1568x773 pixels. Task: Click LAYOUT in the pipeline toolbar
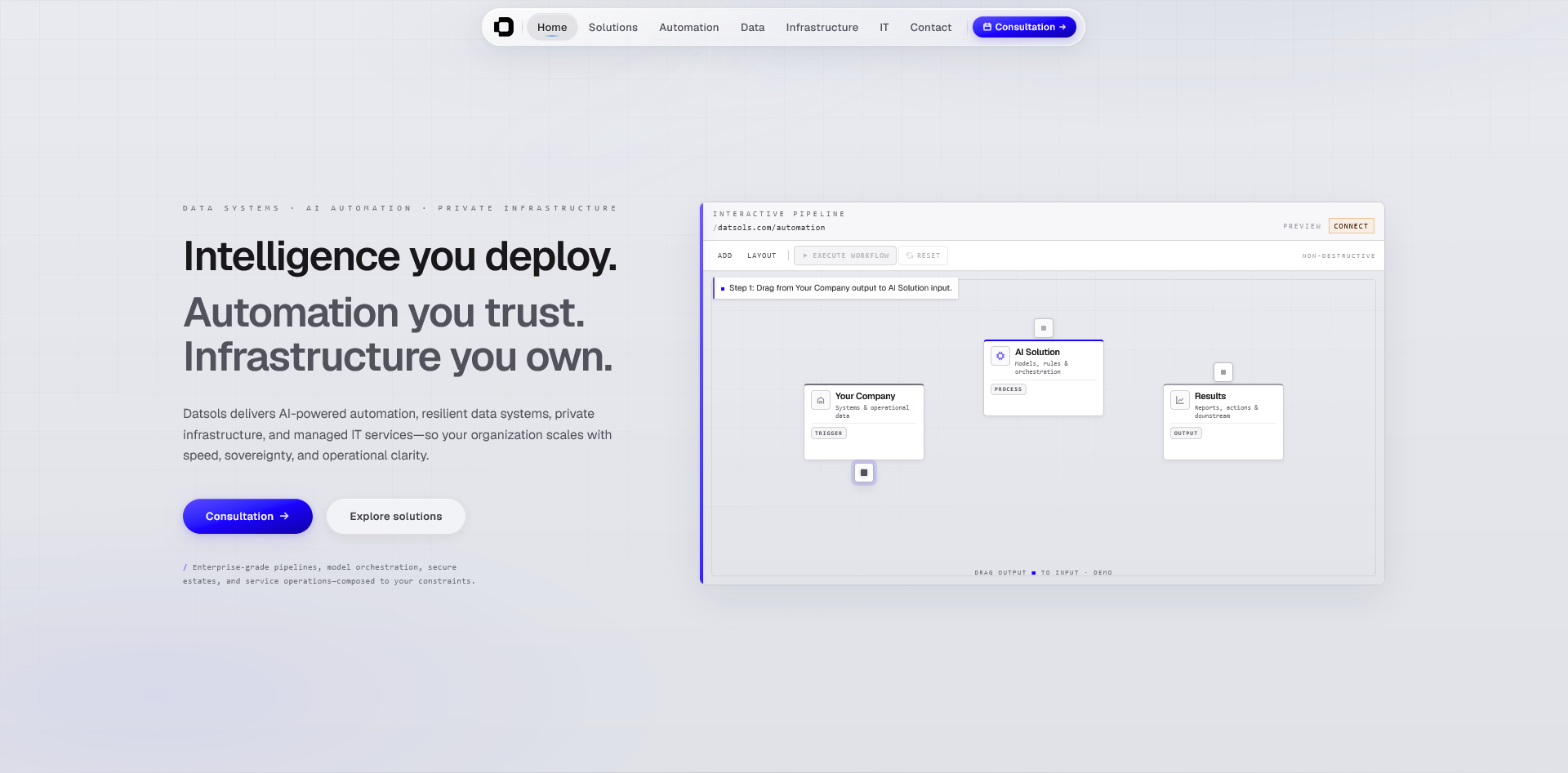pos(761,255)
